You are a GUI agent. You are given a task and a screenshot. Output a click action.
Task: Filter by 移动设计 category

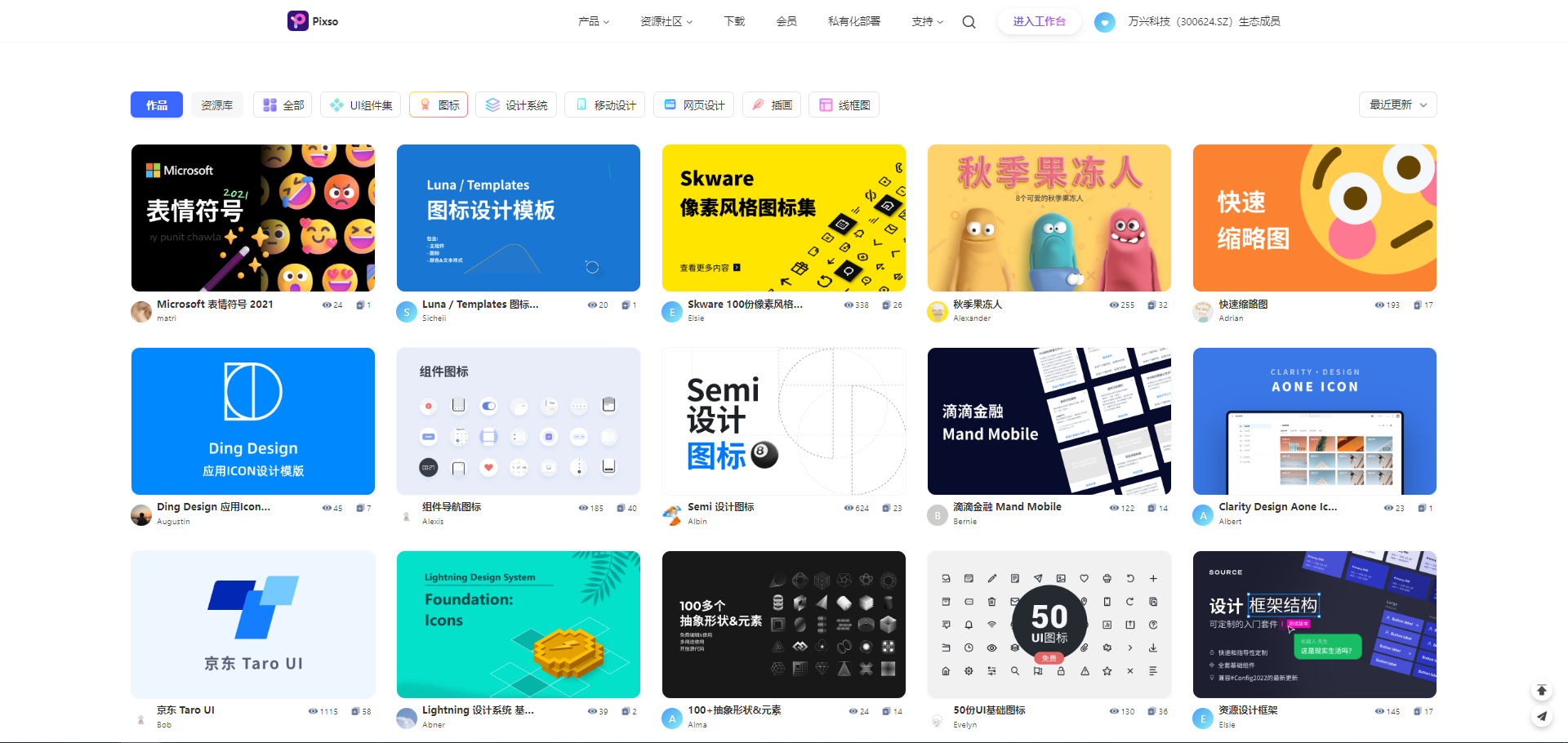point(605,105)
